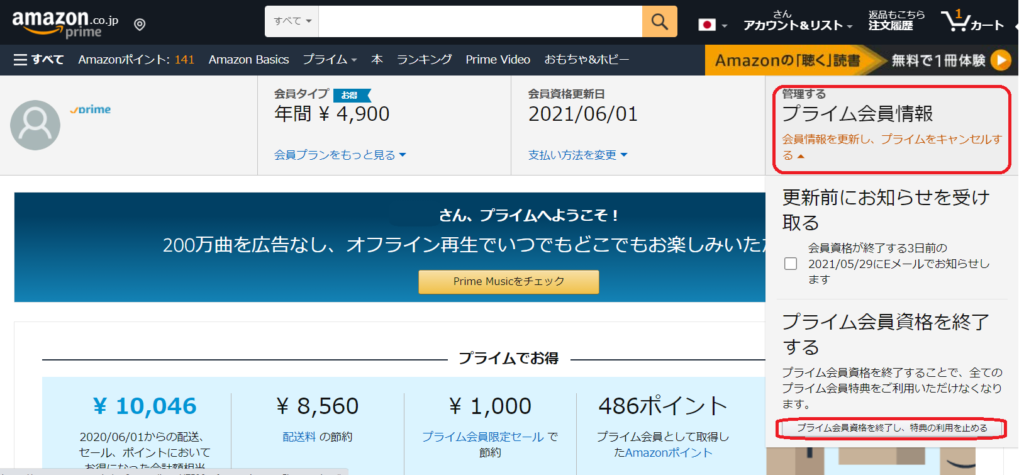Click the ¥ 1,000 amount
The image size is (1024, 475).
click(490, 406)
